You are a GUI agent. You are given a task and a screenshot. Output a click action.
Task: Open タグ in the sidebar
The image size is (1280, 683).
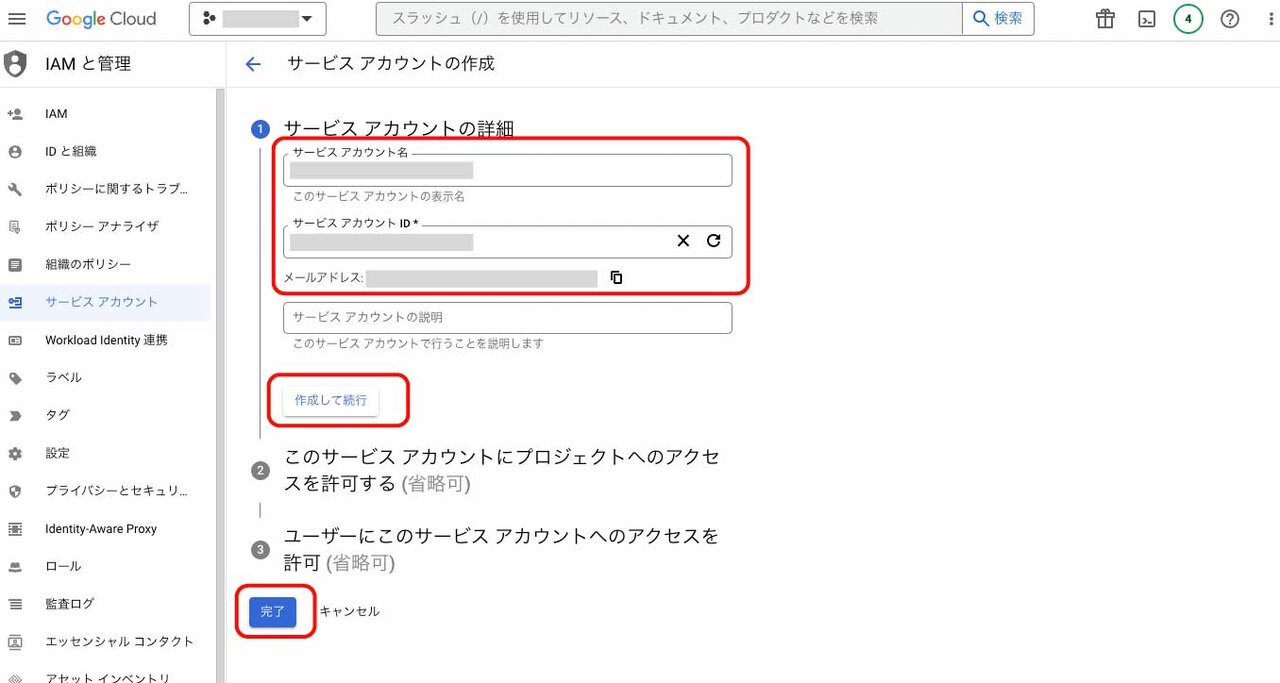pyautogui.click(x=105, y=415)
